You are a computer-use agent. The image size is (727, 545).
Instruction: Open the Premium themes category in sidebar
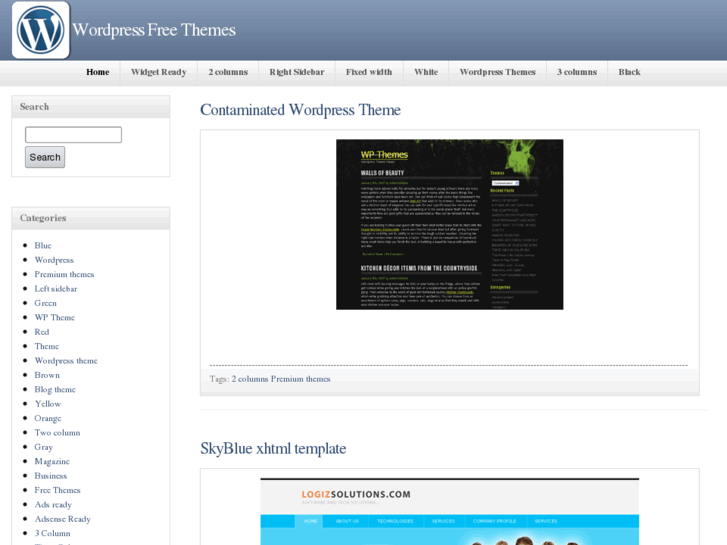coord(64,274)
